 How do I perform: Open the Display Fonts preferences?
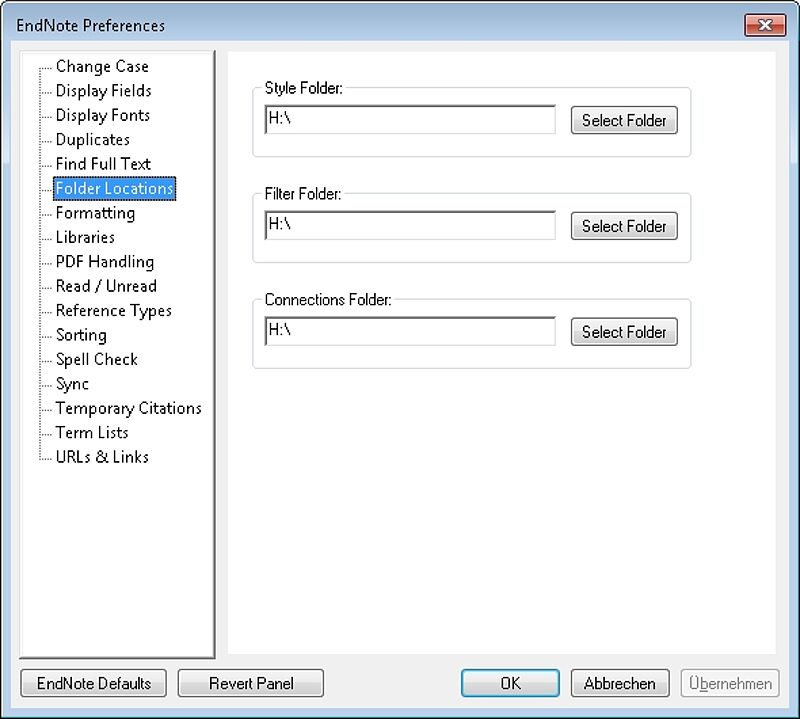(103, 115)
